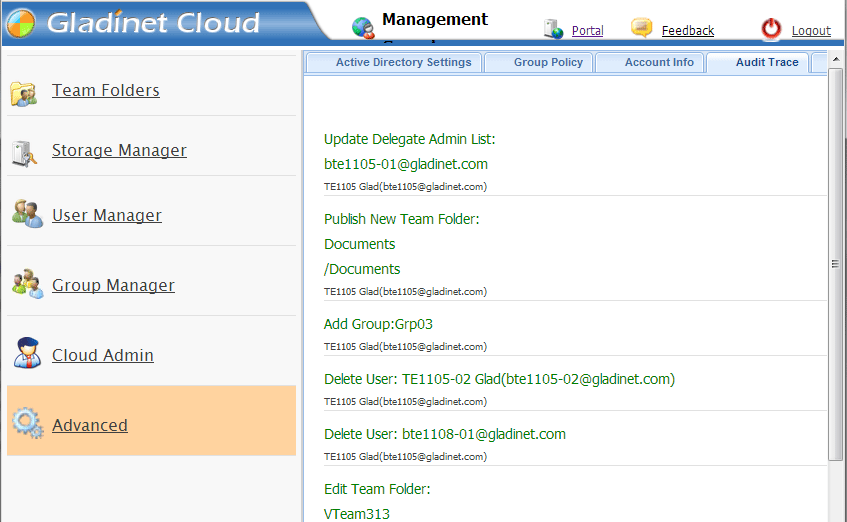The height and width of the screenshot is (522, 847).
Task: Click 'Edit Team Folder:' audit entry
Action: [377, 490]
